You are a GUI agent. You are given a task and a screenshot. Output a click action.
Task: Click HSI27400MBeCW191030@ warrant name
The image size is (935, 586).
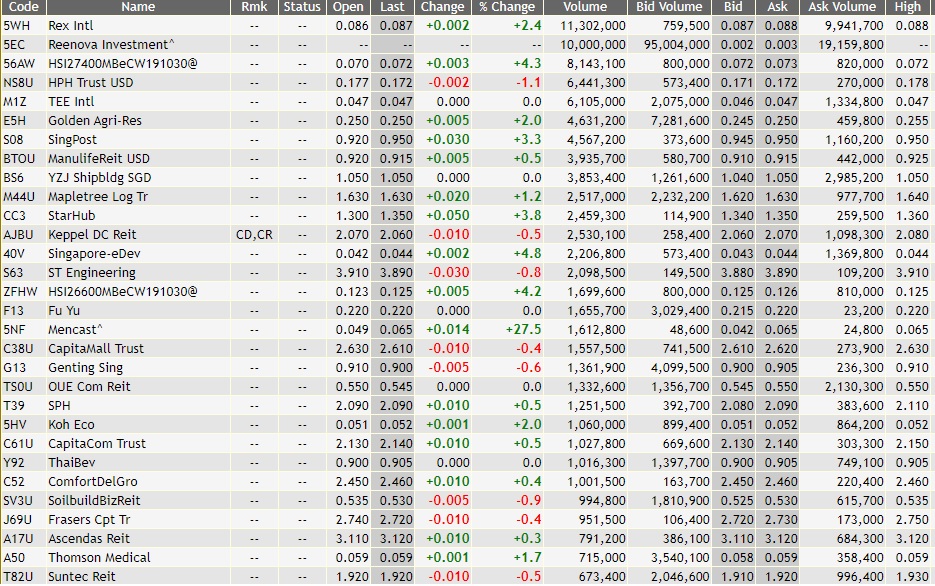(123, 64)
